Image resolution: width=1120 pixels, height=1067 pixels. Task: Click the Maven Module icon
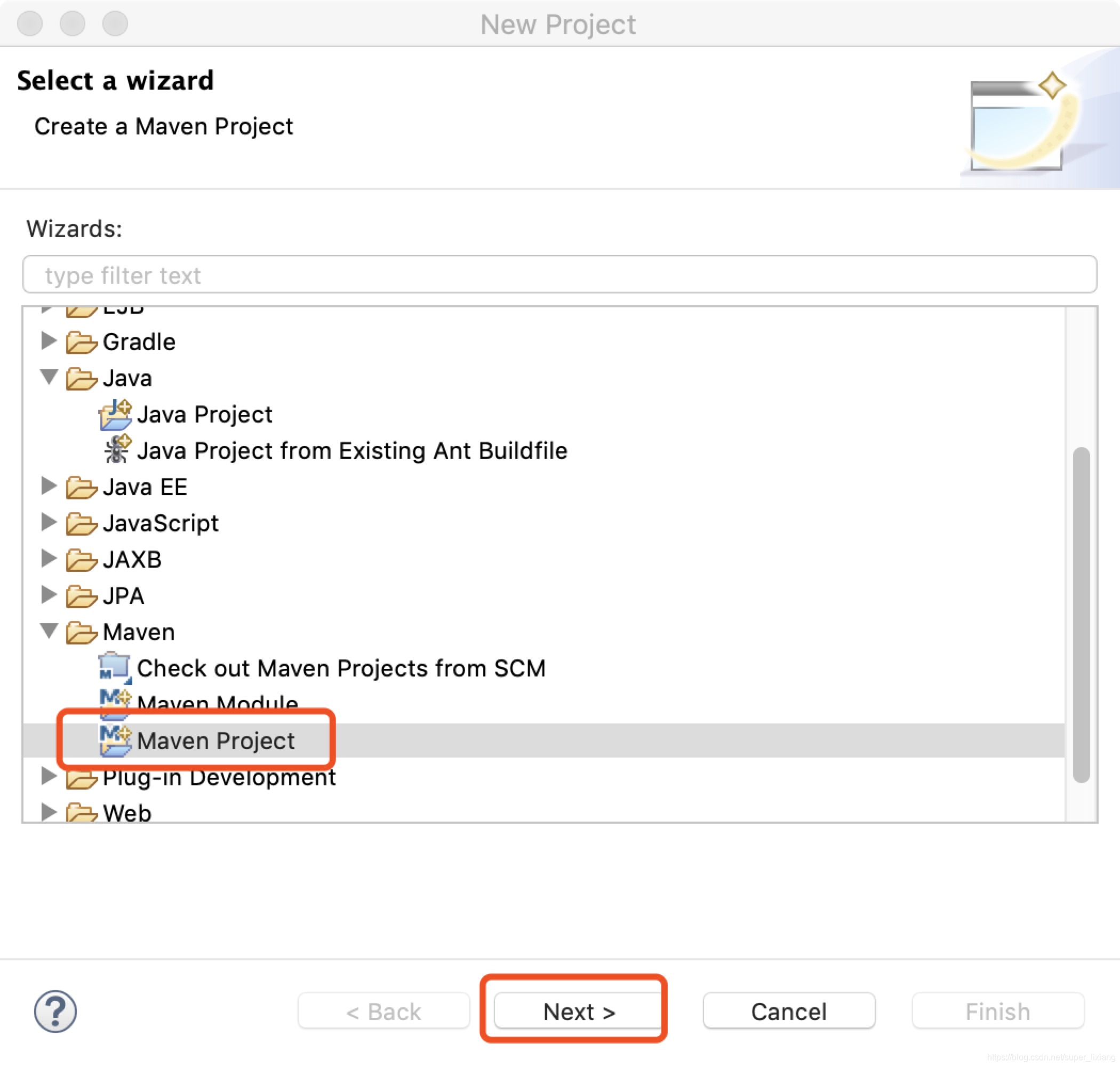[115, 704]
